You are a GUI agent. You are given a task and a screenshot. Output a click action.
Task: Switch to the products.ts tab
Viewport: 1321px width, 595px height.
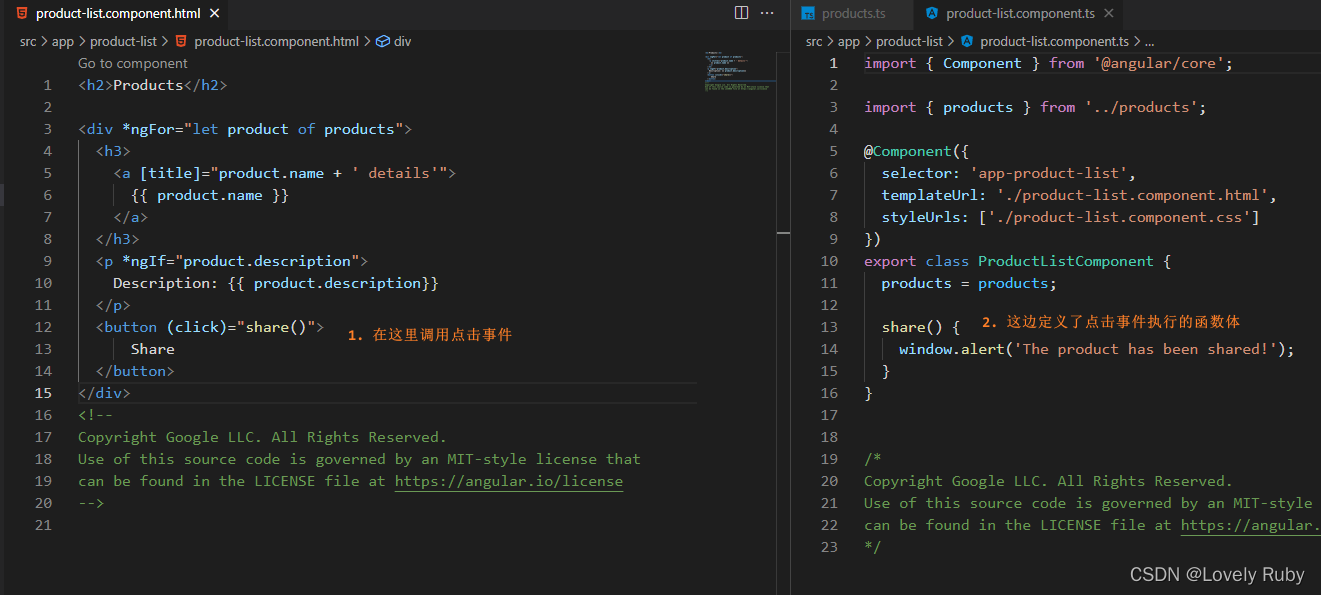(853, 14)
